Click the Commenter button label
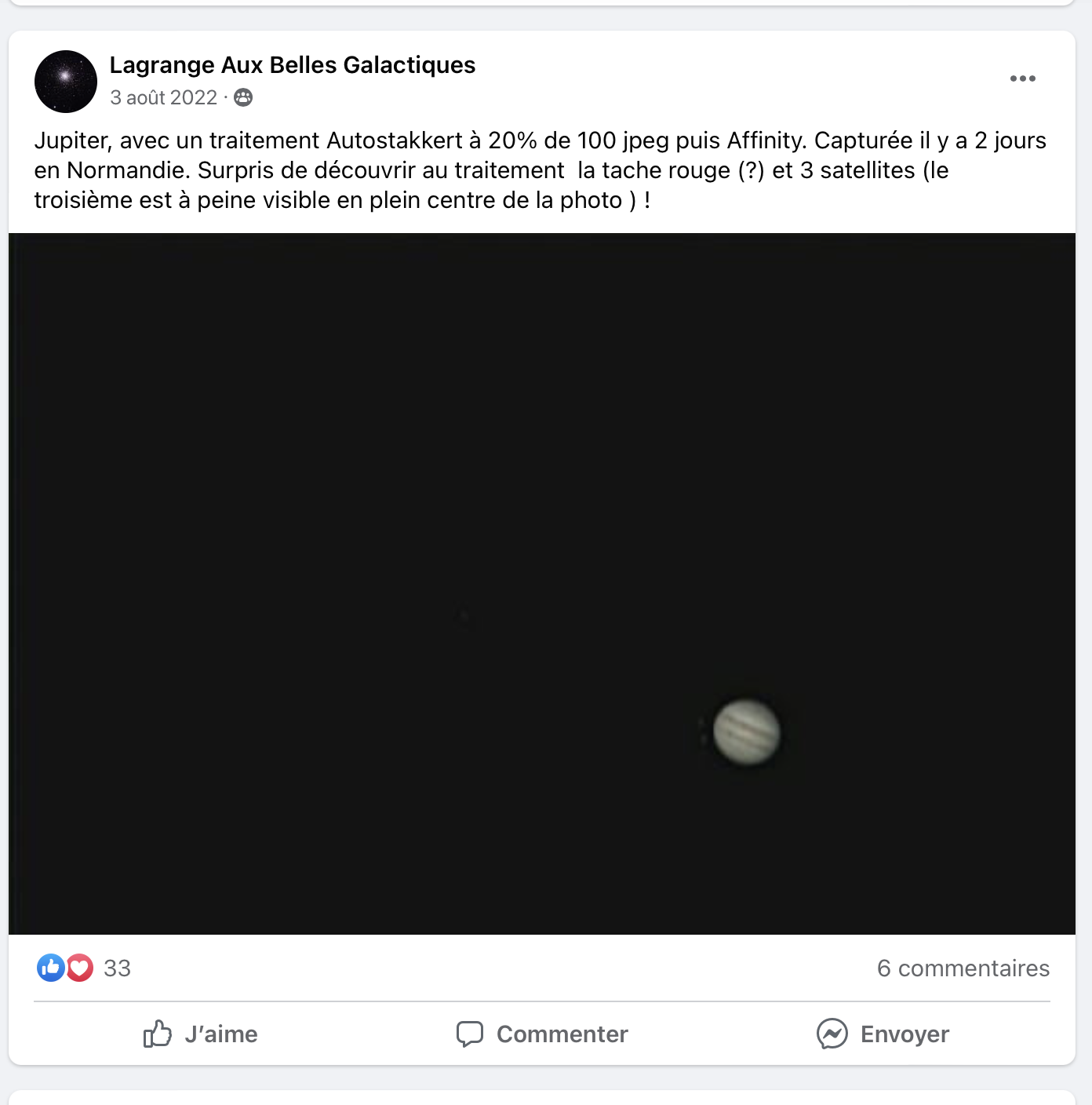Image resolution: width=1092 pixels, height=1105 pixels. point(562,1034)
